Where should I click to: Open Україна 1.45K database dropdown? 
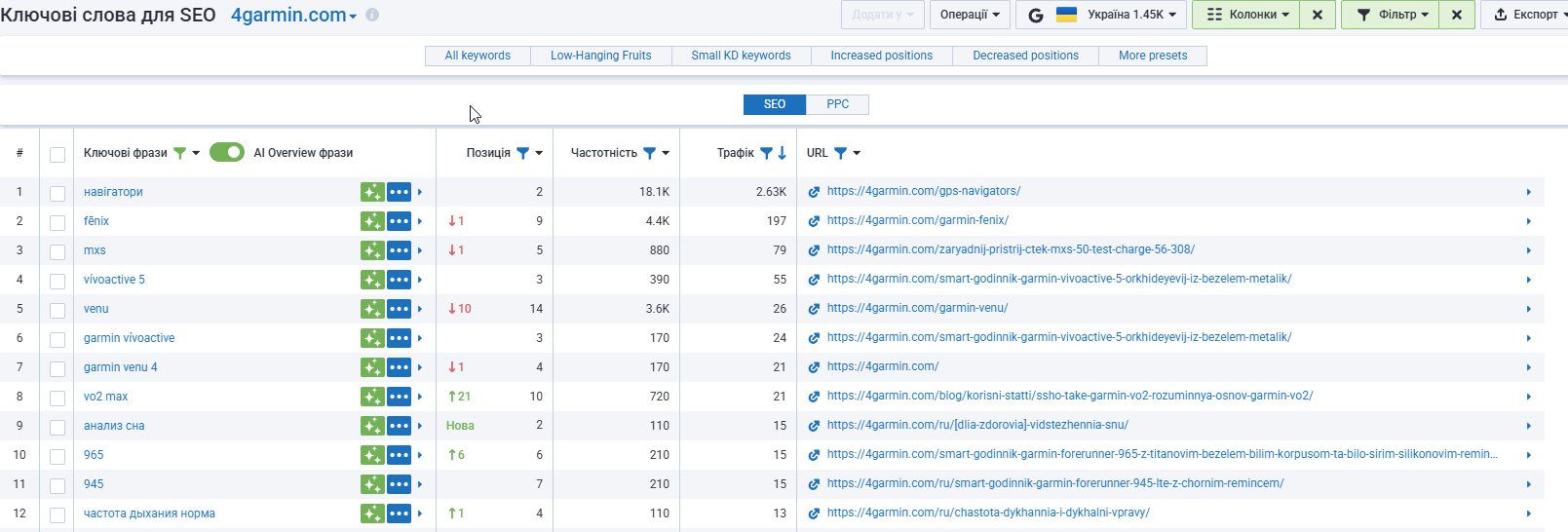click(x=1101, y=15)
